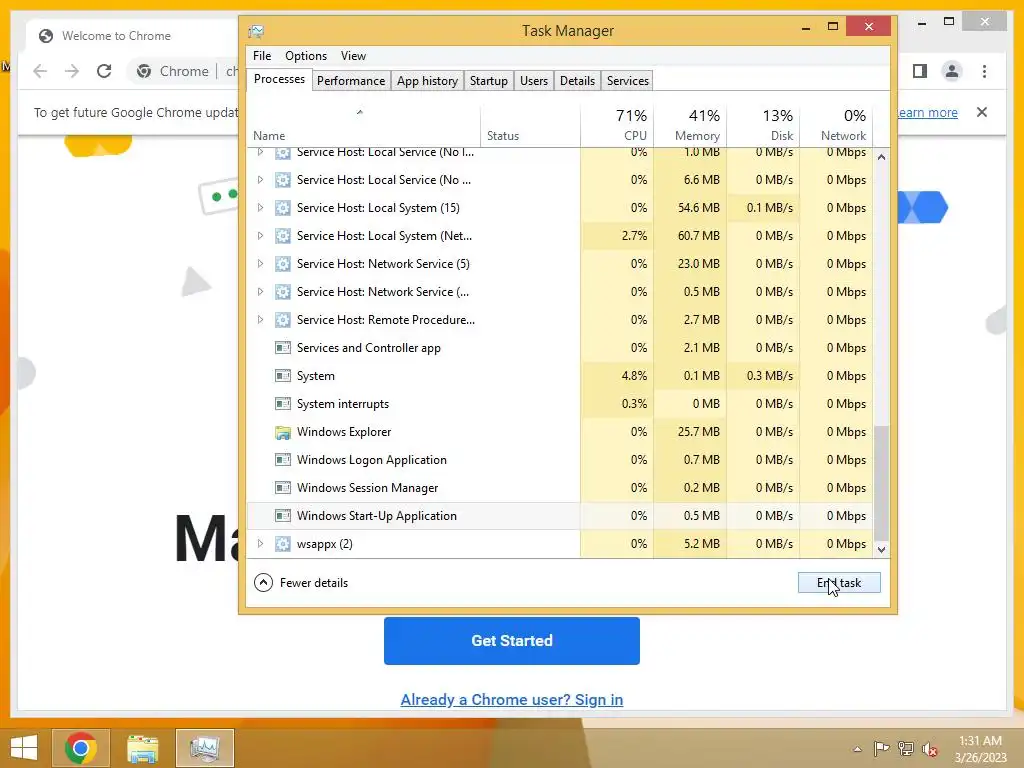Click the Fewer details collapse arrow icon
The width and height of the screenshot is (1024, 768).
click(x=263, y=583)
